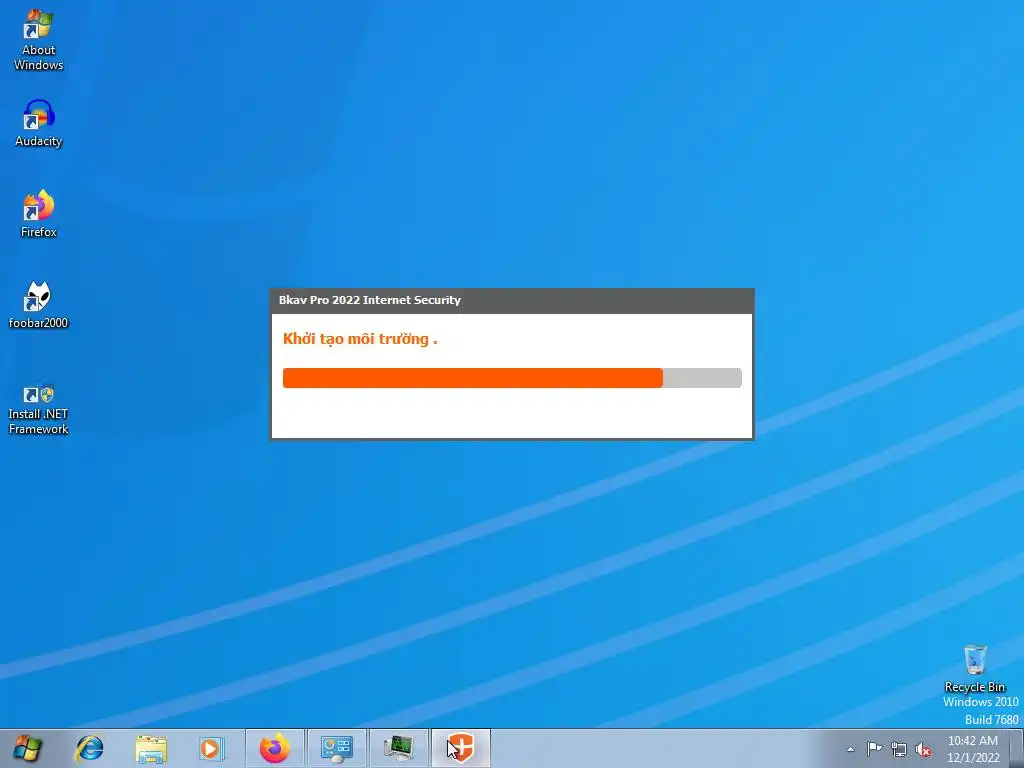Click the muted volume tray icon

(x=923, y=749)
